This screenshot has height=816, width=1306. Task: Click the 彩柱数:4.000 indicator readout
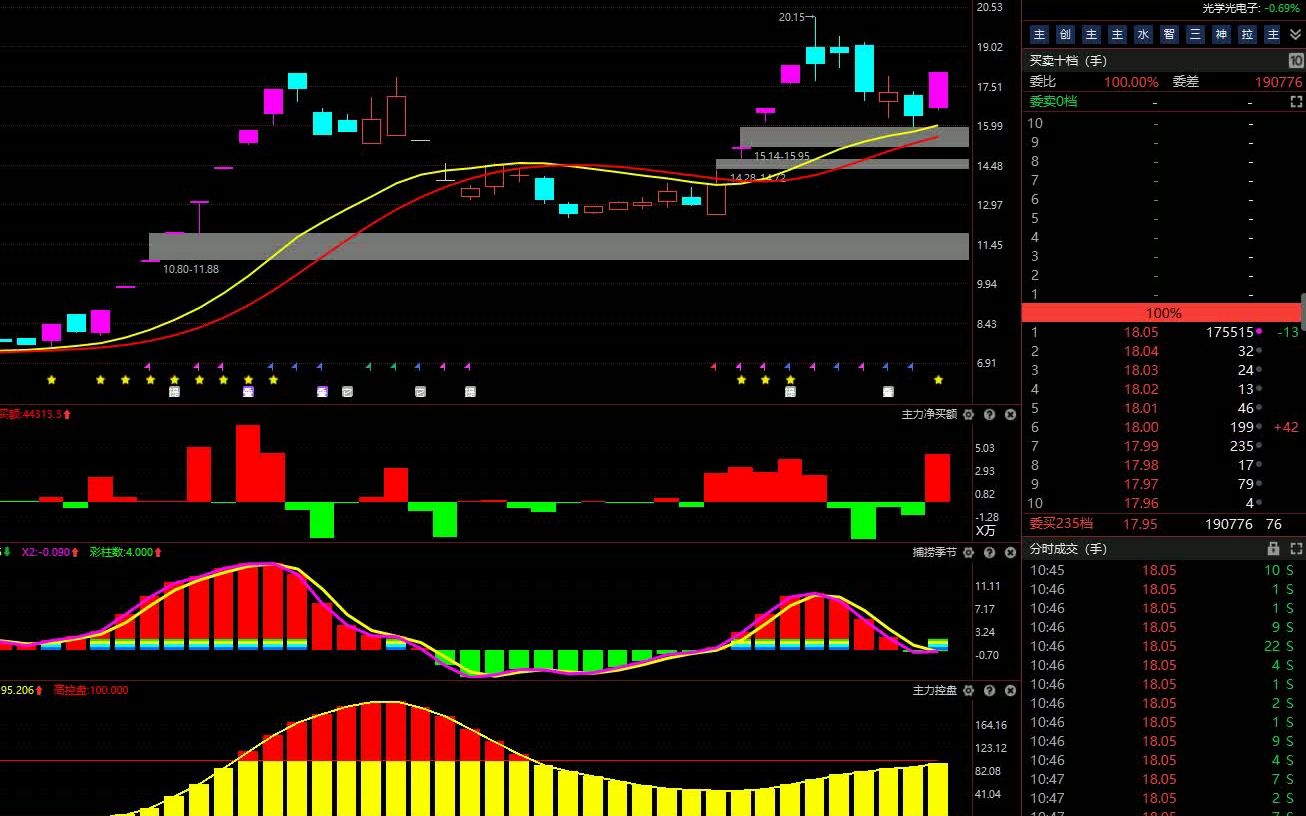(x=126, y=552)
